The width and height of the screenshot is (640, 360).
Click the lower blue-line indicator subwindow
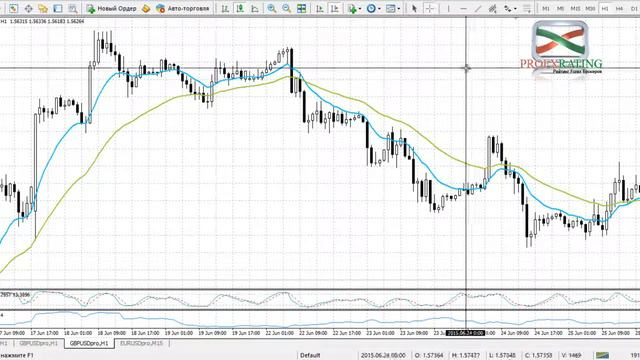coord(320,320)
